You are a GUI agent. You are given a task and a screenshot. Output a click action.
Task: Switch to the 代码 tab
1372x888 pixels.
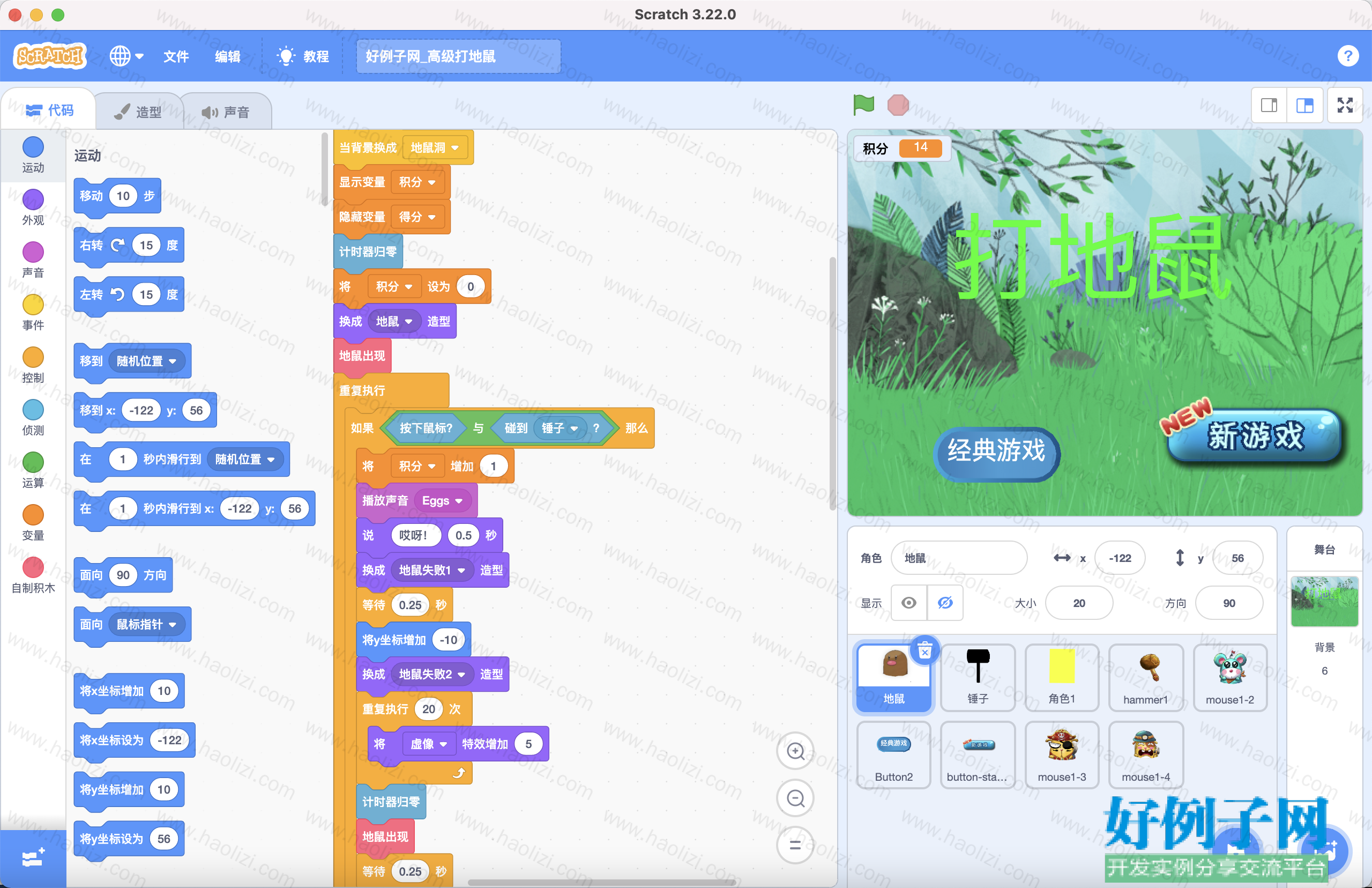[49, 110]
